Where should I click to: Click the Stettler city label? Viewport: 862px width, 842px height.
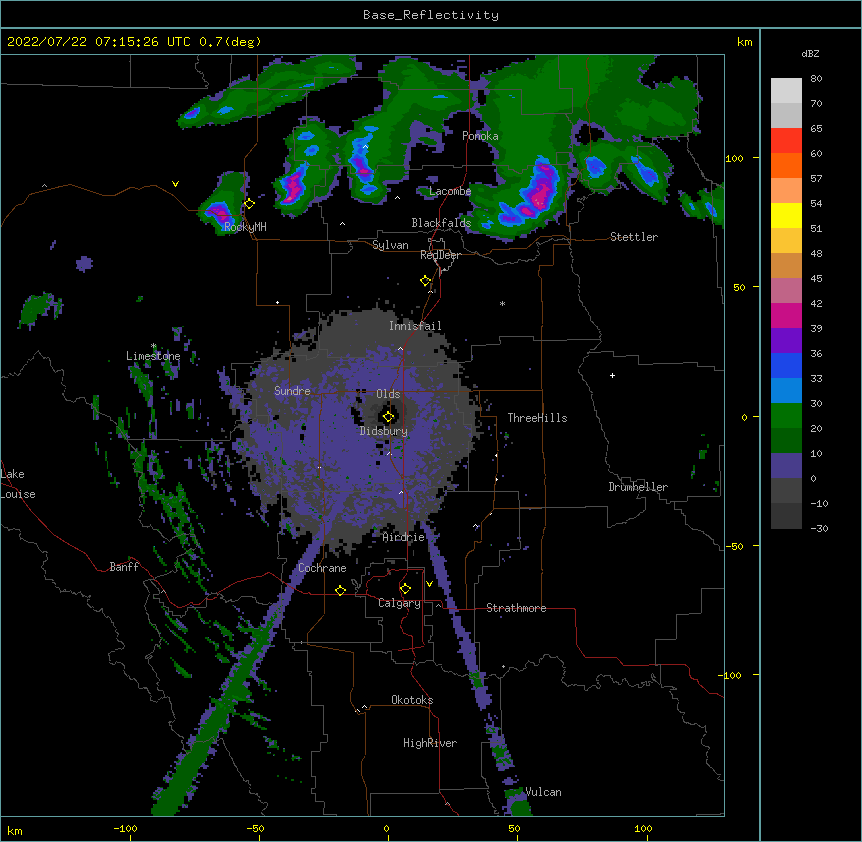pos(633,237)
